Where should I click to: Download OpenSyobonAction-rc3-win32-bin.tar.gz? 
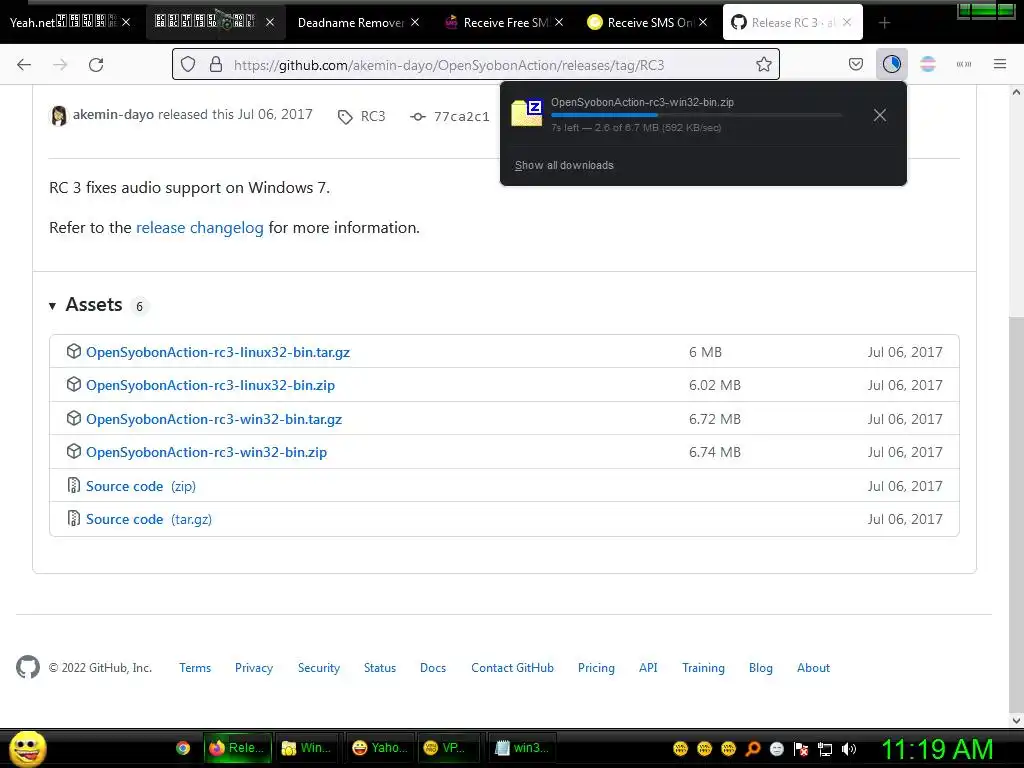tap(214, 419)
